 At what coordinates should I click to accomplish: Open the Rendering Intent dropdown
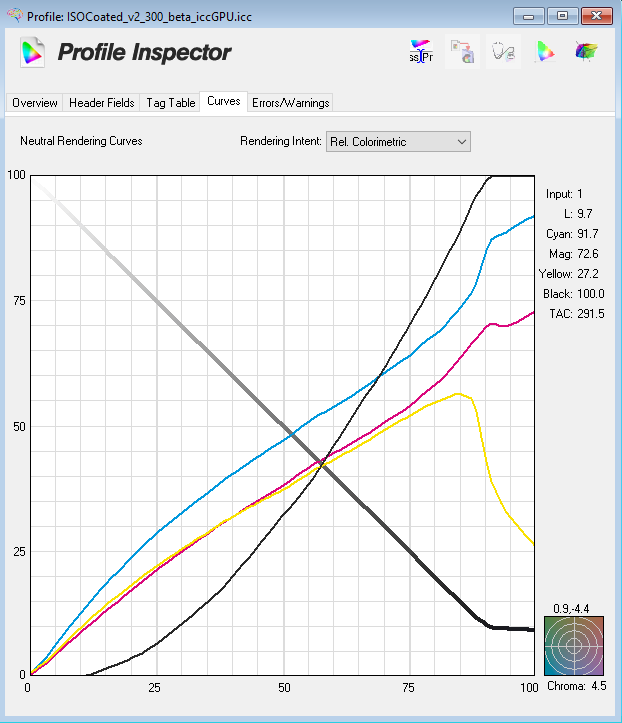[398, 142]
